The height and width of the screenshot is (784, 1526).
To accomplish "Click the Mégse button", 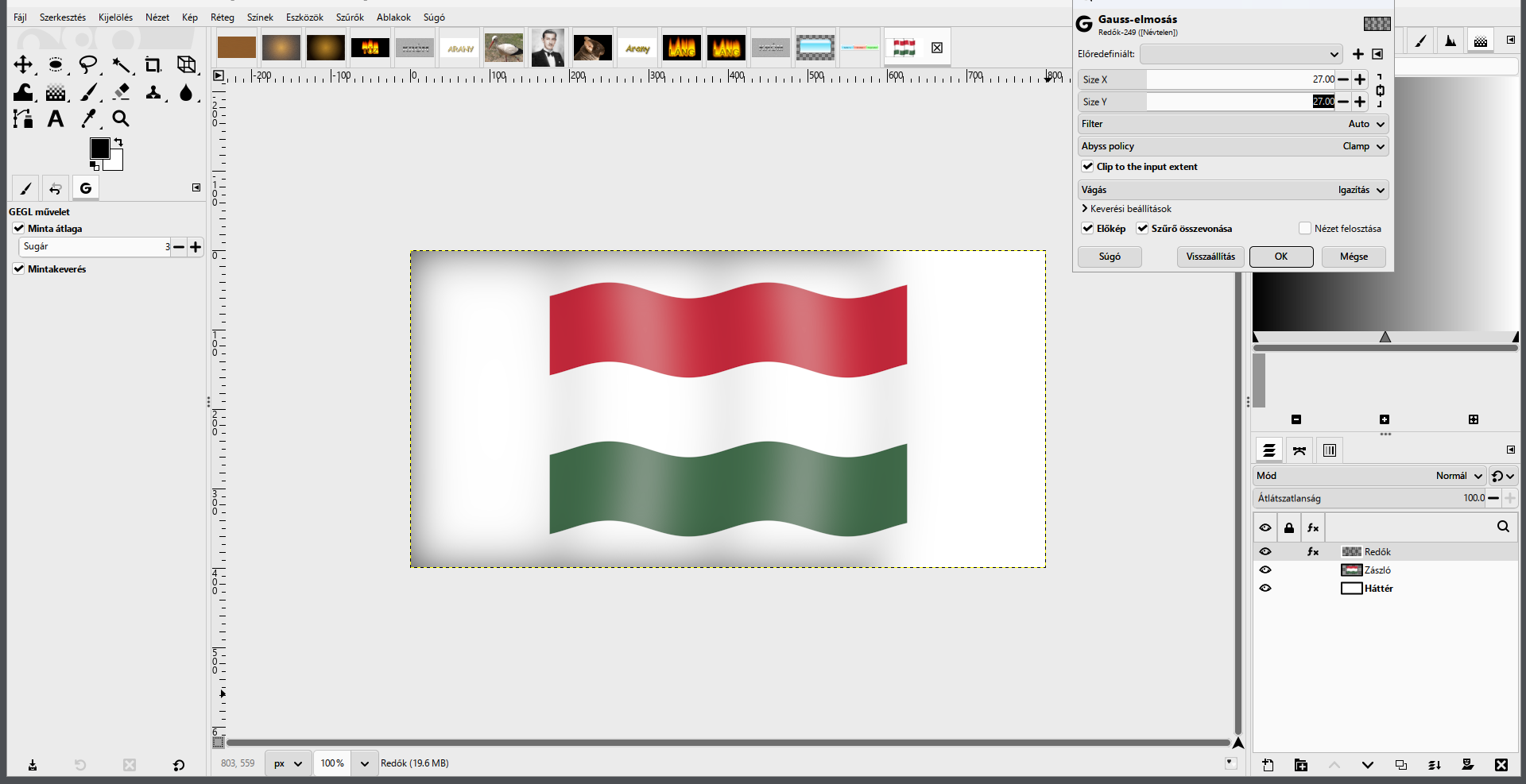I will coord(1354,257).
